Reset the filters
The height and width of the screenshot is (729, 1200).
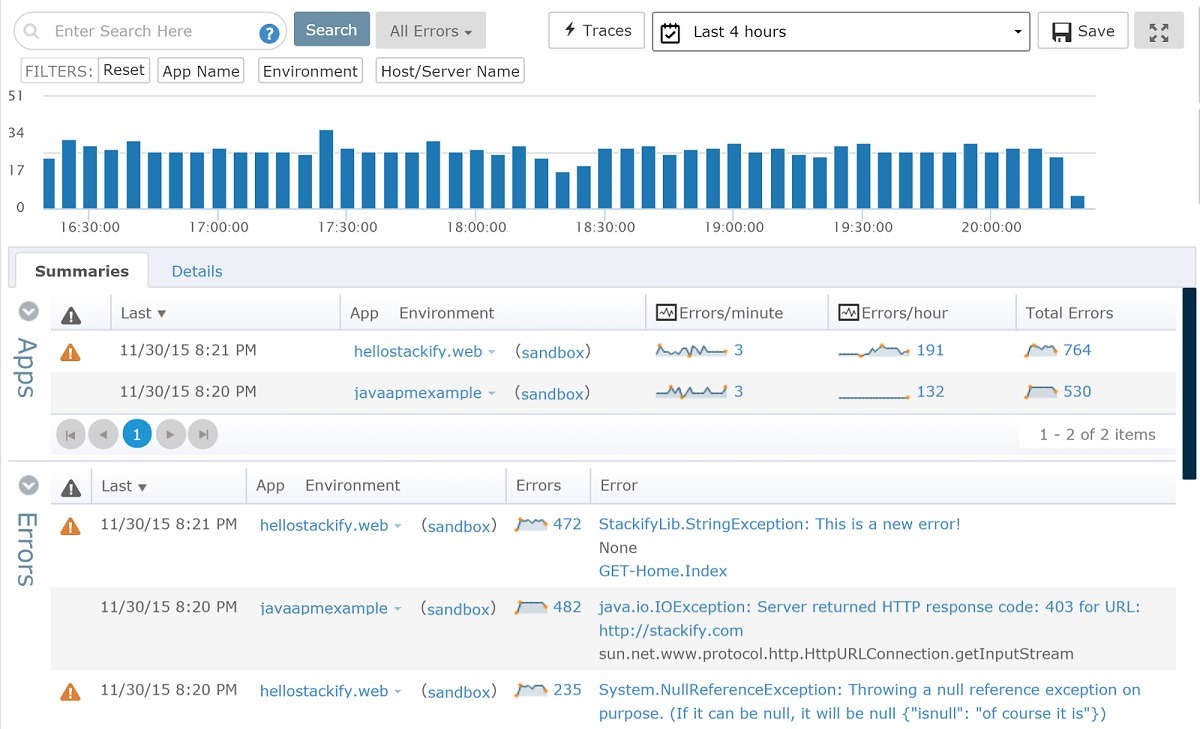(124, 70)
